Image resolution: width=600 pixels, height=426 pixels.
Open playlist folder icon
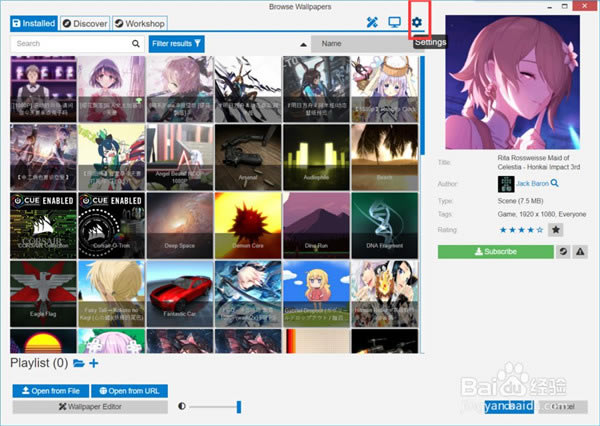click(78, 363)
